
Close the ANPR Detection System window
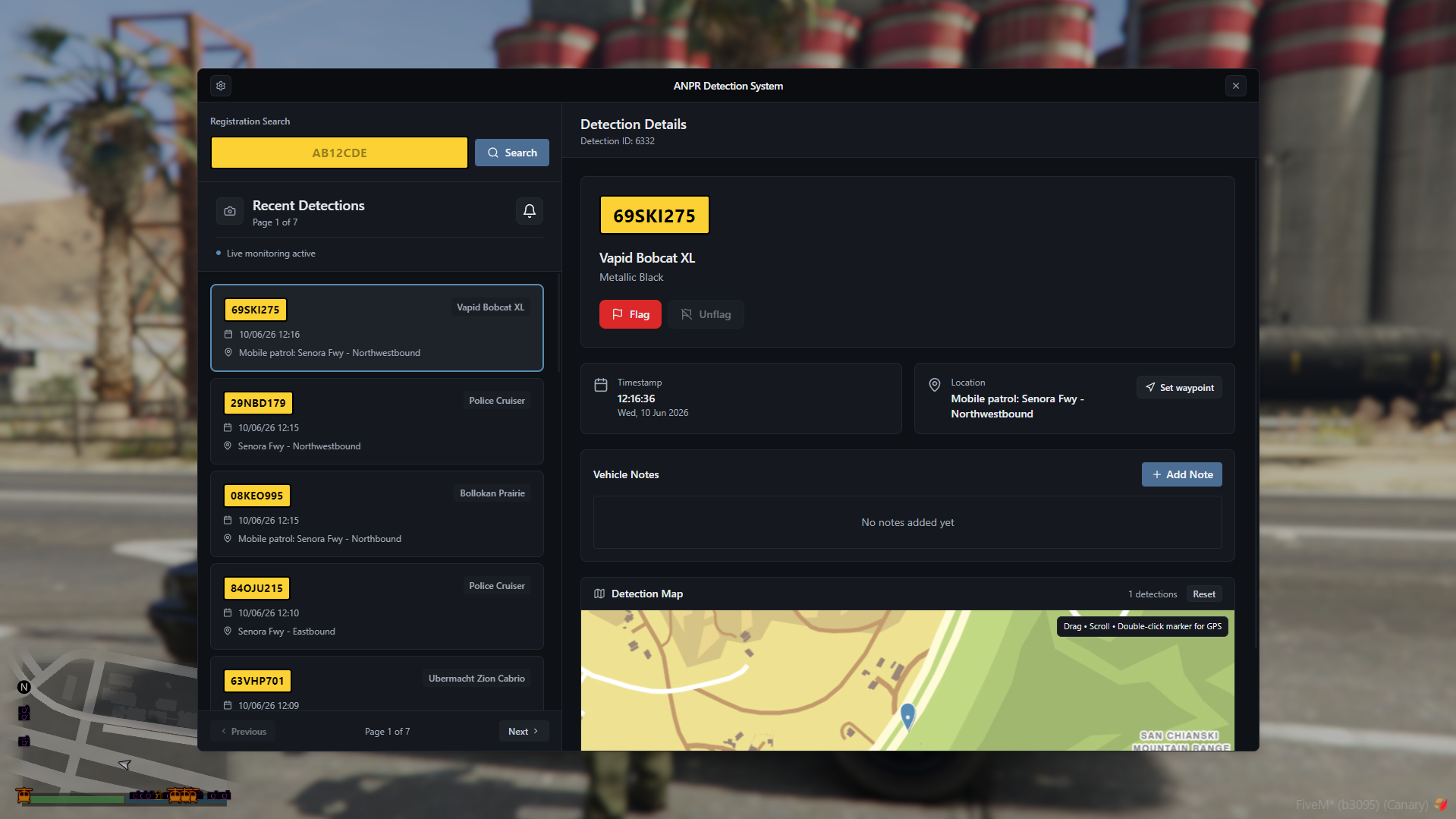tap(1236, 86)
